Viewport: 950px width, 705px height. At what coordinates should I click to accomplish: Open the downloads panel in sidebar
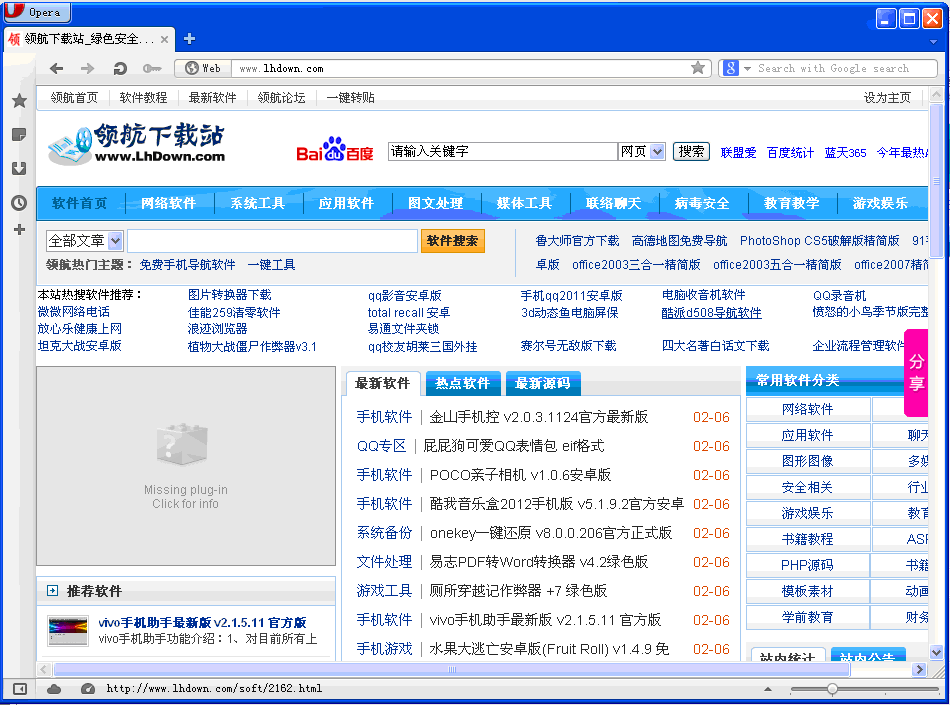click(19, 168)
